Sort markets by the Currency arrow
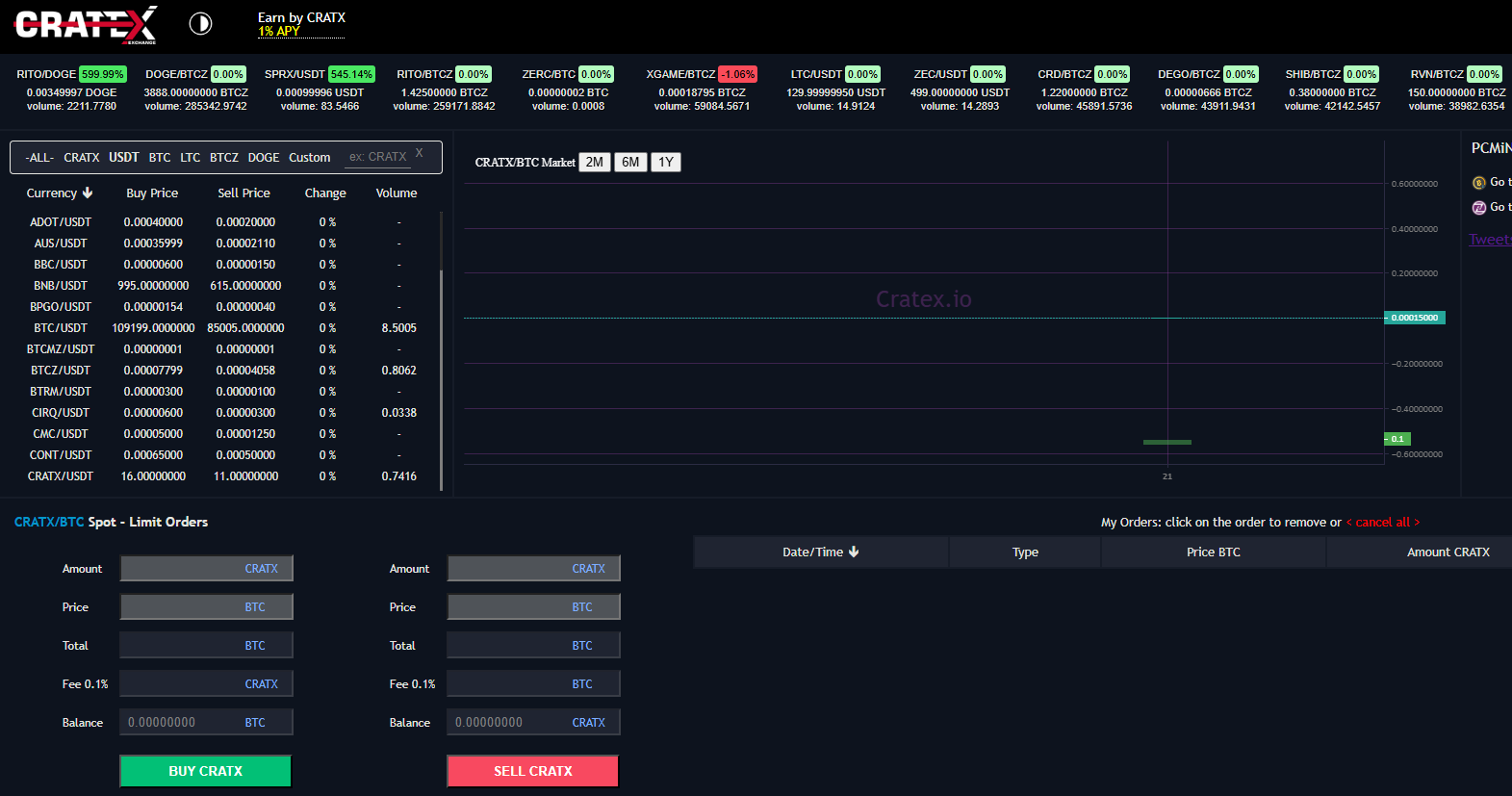The height and width of the screenshot is (796, 1512). (x=88, y=193)
